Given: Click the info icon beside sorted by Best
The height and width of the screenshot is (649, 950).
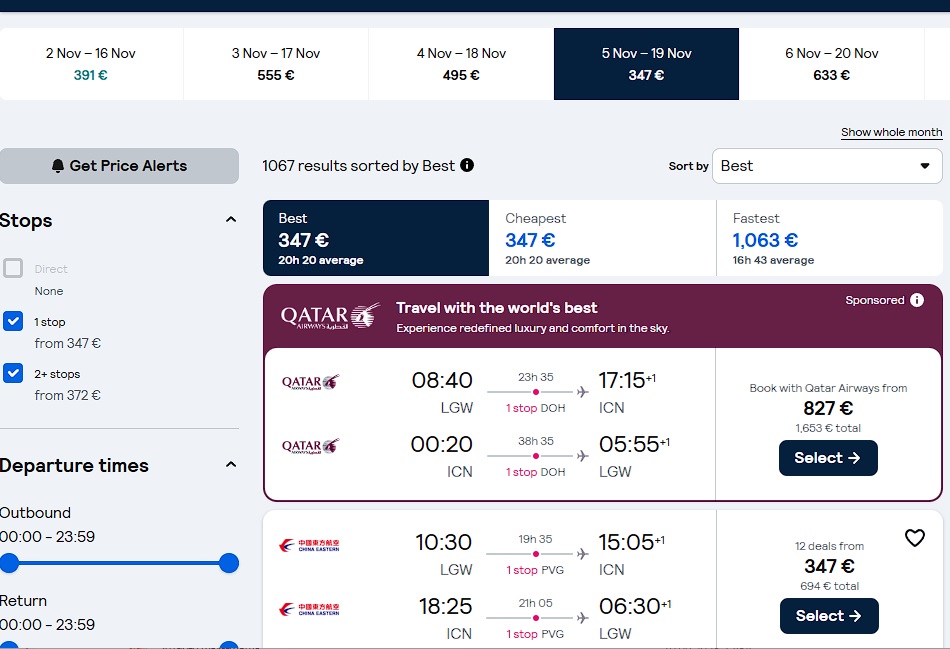Looking at the screenshot, I should click(467, 165).
